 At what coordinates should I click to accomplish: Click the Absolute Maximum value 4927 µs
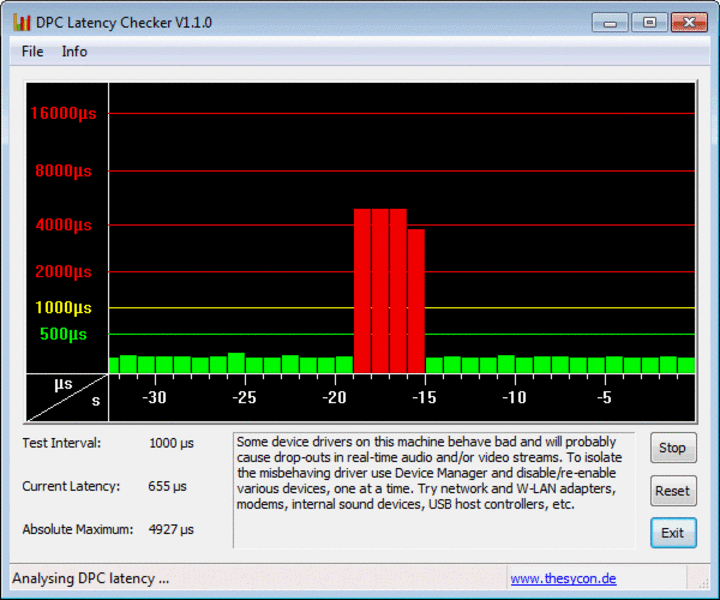(171, 530)
